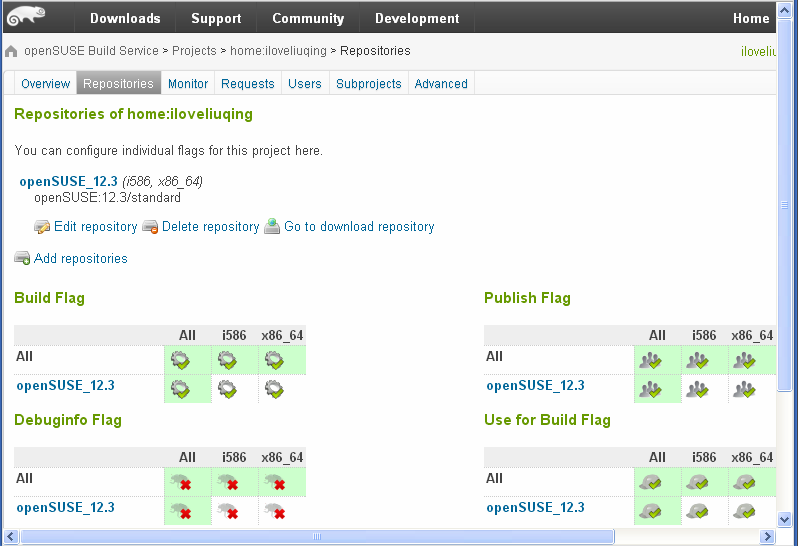Open the Support menu
Viewport: 798px width, 546px height.
216,18
